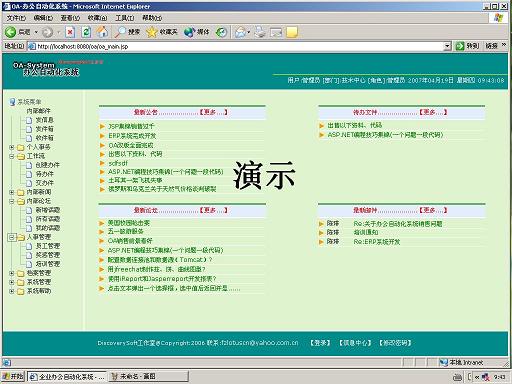The image size is (512, 384).
Task: Refresh the page using the toolbar icon
Action: click(86, 32)
